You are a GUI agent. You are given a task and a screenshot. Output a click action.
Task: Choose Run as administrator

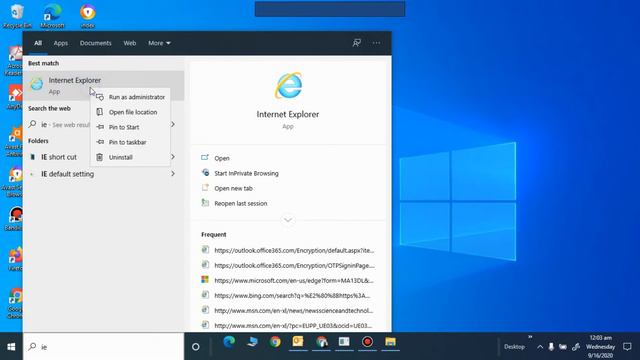click(130, 97)
